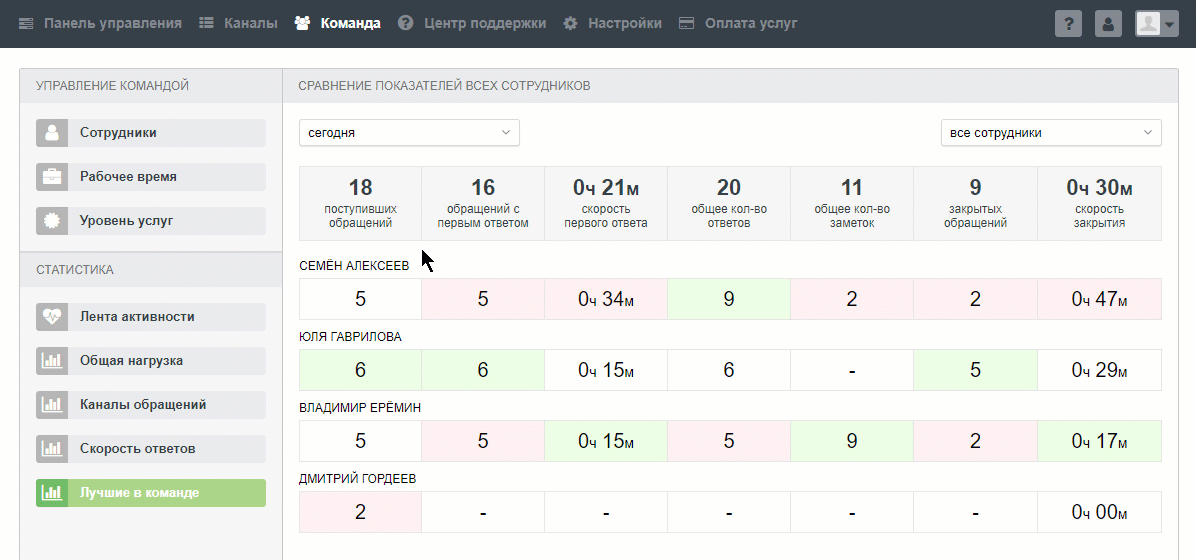Click the Сотрудники person icon
Viewport: 1196px width, 560px height.
click(x=52, y=133)
